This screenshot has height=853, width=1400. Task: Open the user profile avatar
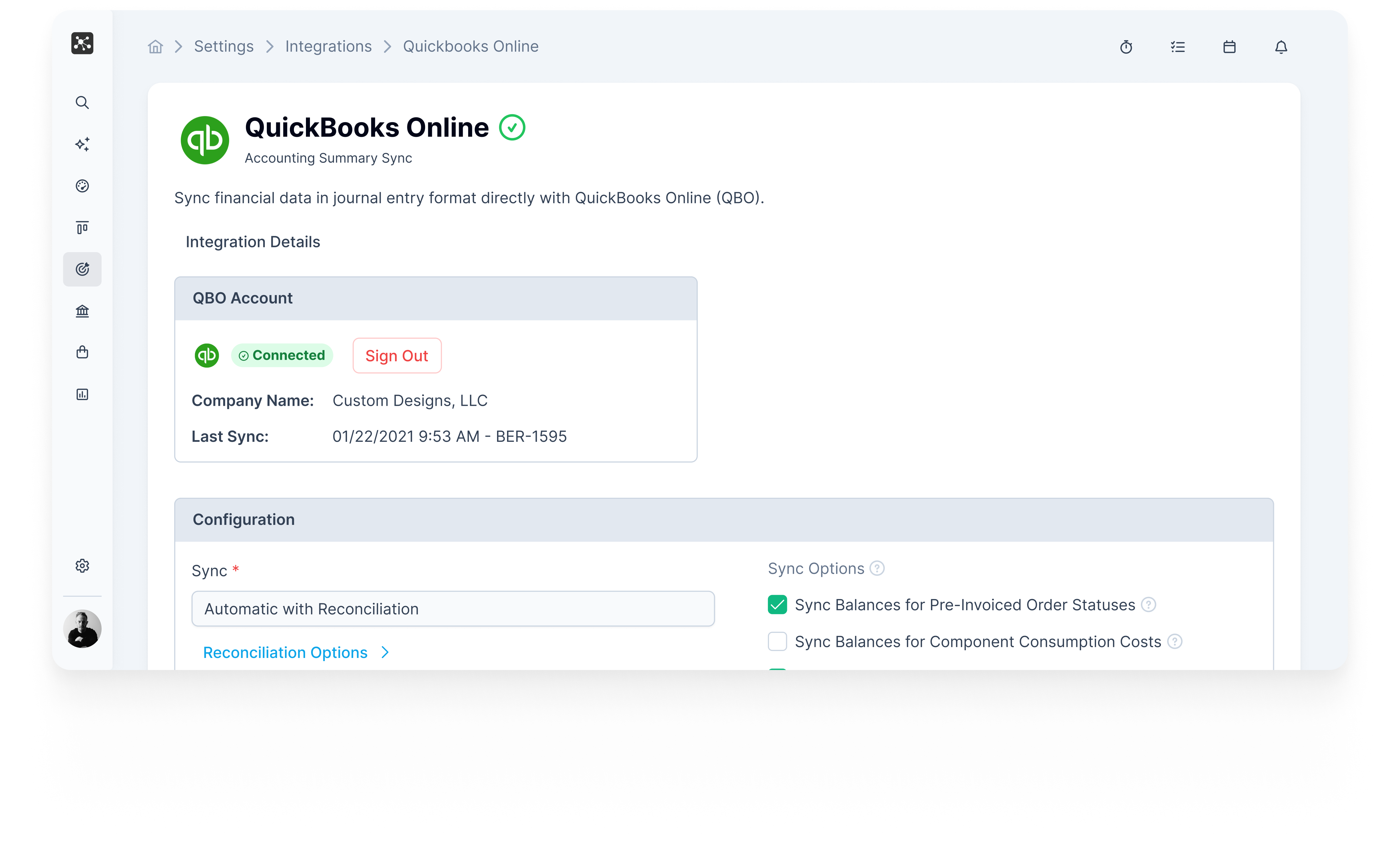tap(82, 629)
